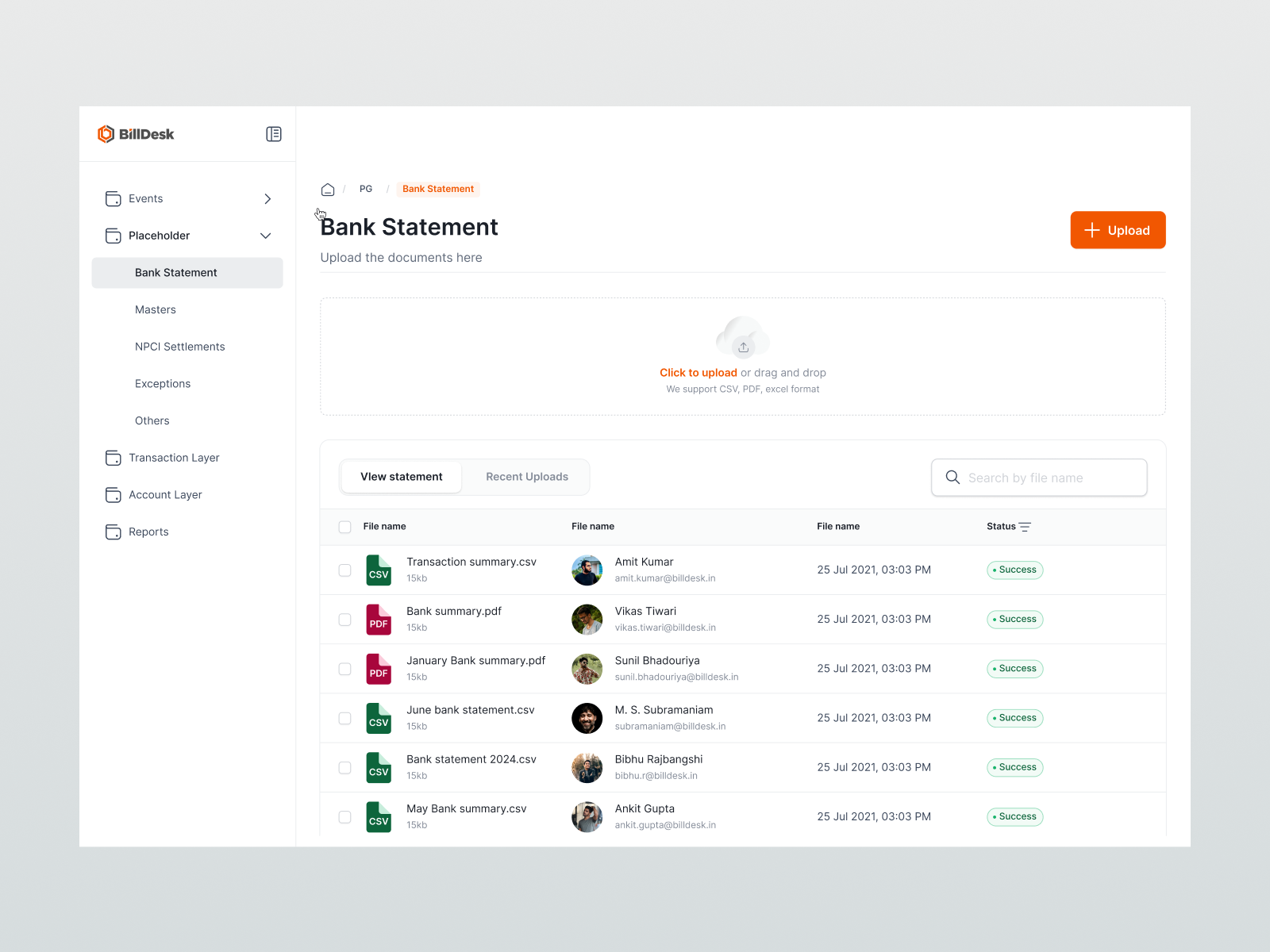Collapse the Placeholder section chevron
1270x952 pixels.
(266, 236)
